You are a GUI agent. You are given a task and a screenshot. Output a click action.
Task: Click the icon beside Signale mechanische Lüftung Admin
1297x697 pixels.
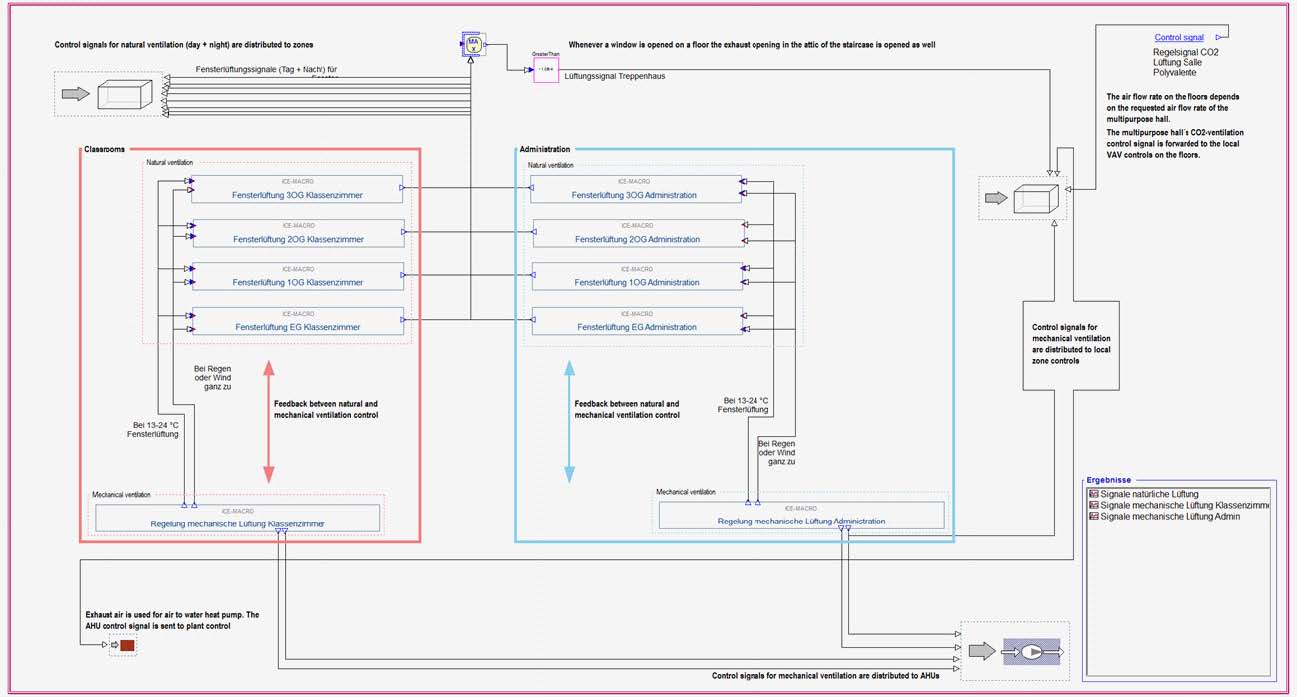(x=1093, y=516)
